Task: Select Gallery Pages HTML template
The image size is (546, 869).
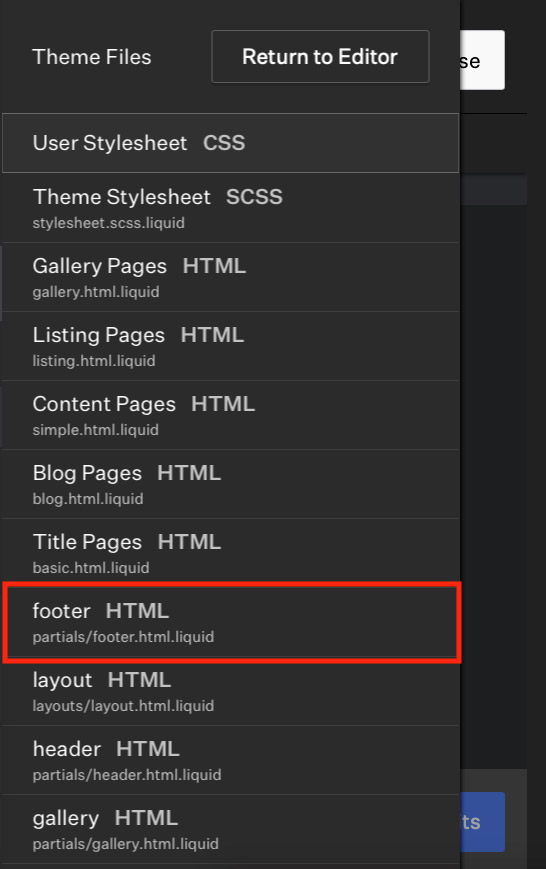Action: tap(231, 277)
